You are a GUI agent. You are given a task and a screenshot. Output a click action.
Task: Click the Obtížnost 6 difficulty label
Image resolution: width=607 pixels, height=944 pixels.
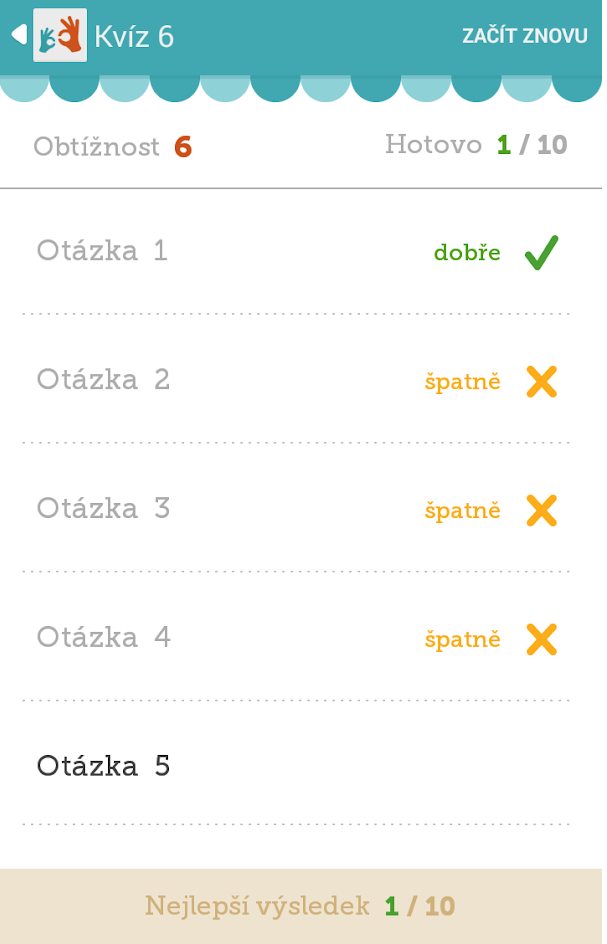coord(112,147)
